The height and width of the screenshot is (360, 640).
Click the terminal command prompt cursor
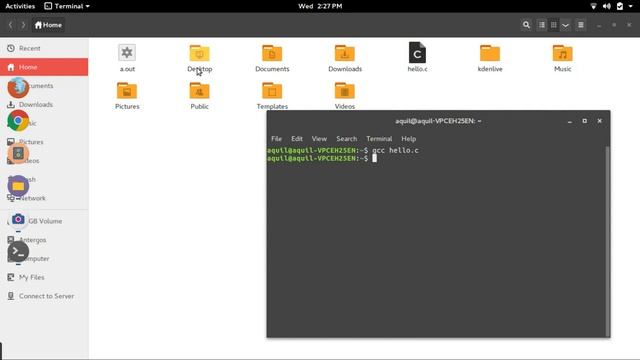pos(374,158)
